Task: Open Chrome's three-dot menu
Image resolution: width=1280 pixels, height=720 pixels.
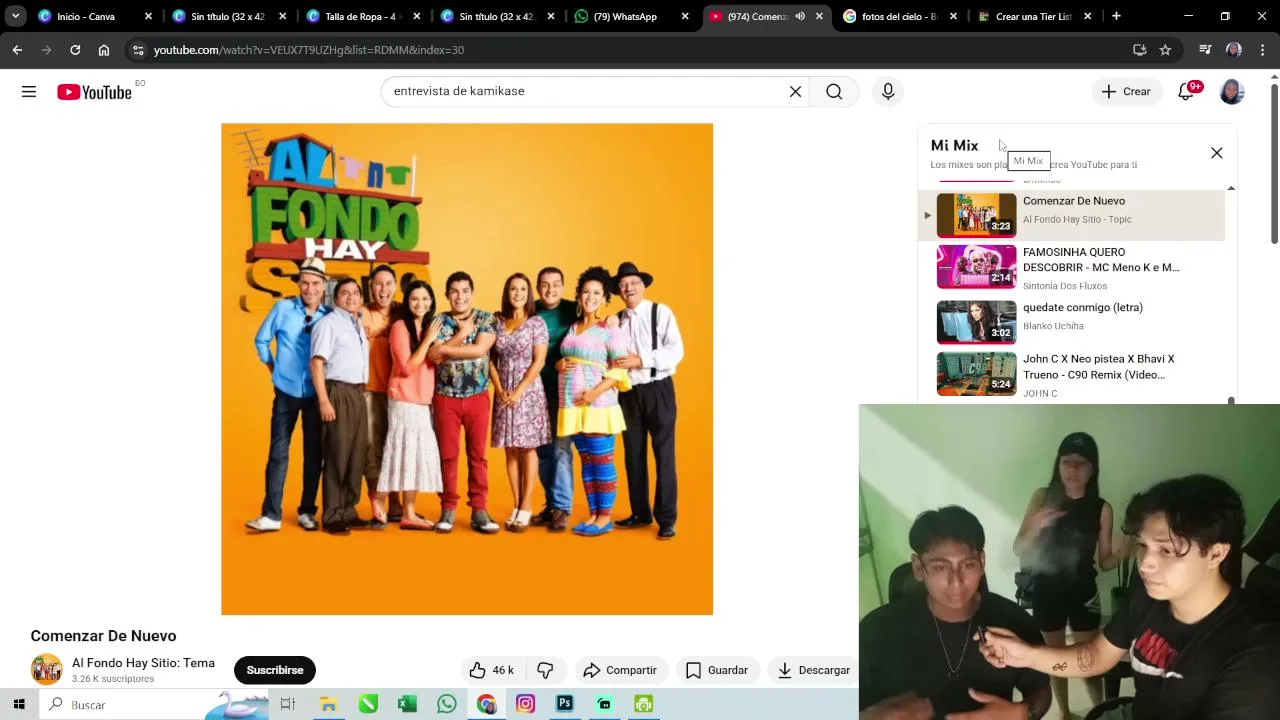Action: pyautogui.click(x=1263, y=50)
